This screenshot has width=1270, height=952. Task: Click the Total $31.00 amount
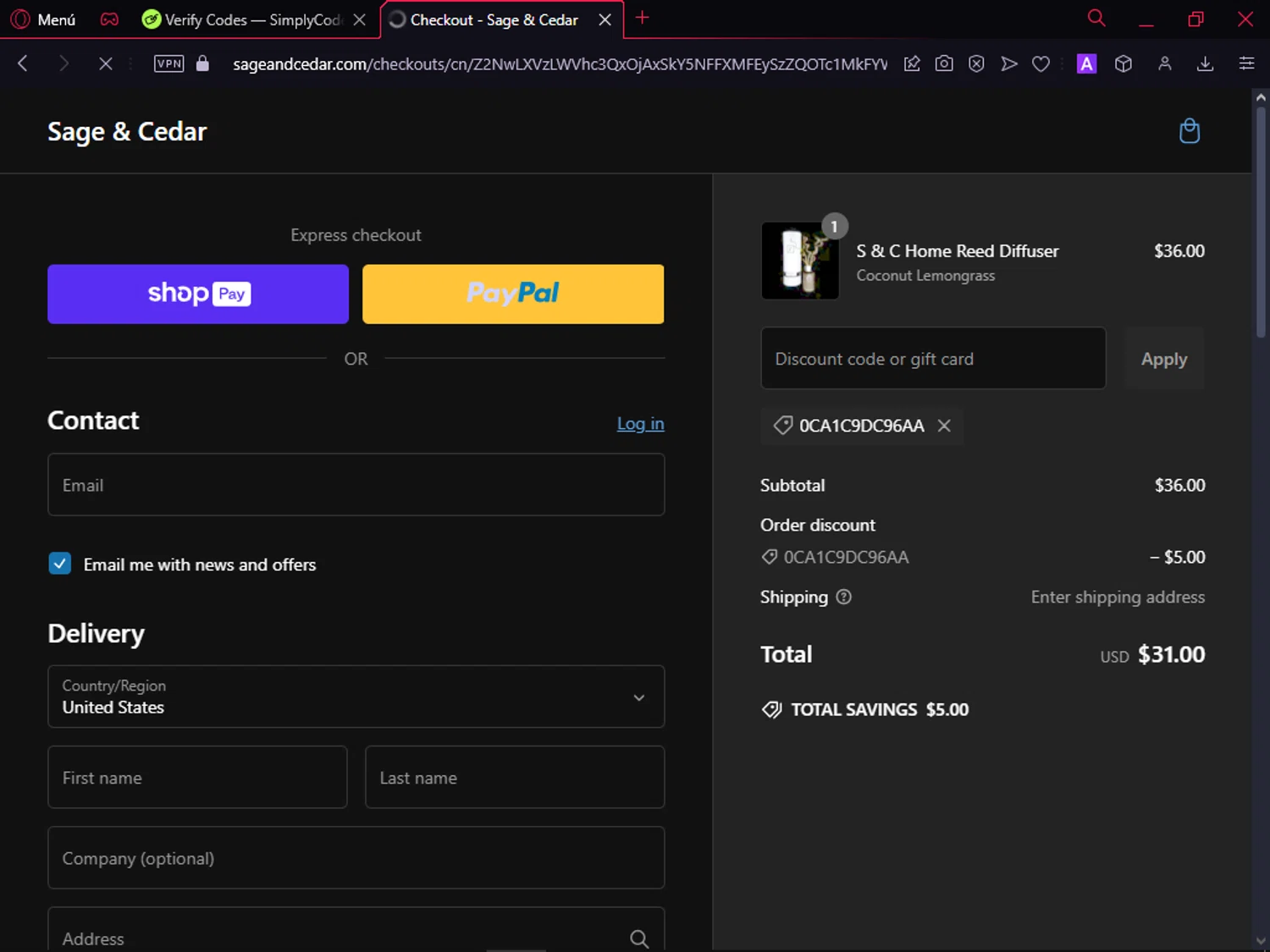tap(1171, 654)
